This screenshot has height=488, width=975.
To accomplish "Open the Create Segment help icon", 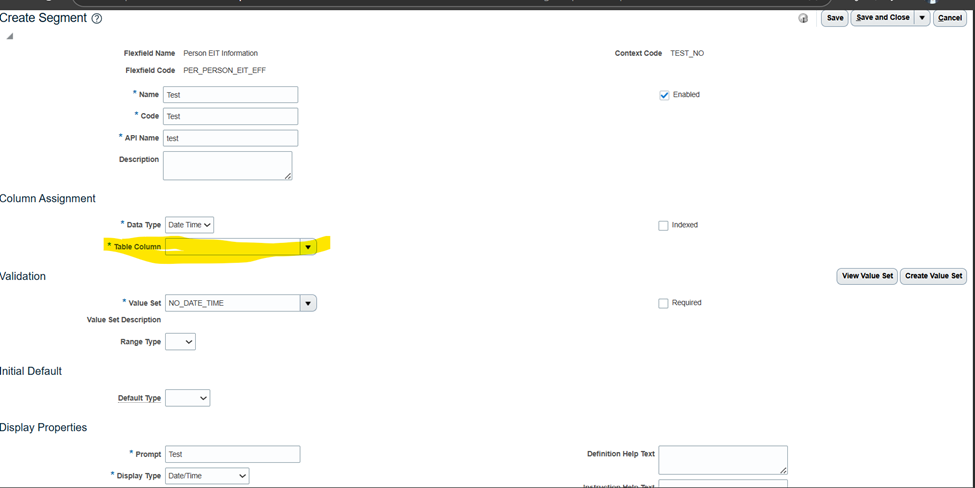I will (x=96, y=19).
